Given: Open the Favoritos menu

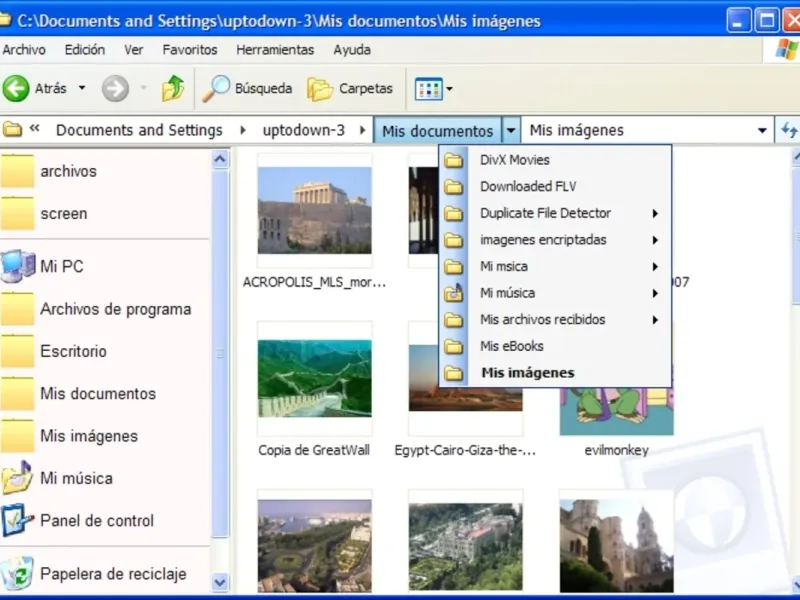Looking at the screenshot, I should [x=190, y=49].
